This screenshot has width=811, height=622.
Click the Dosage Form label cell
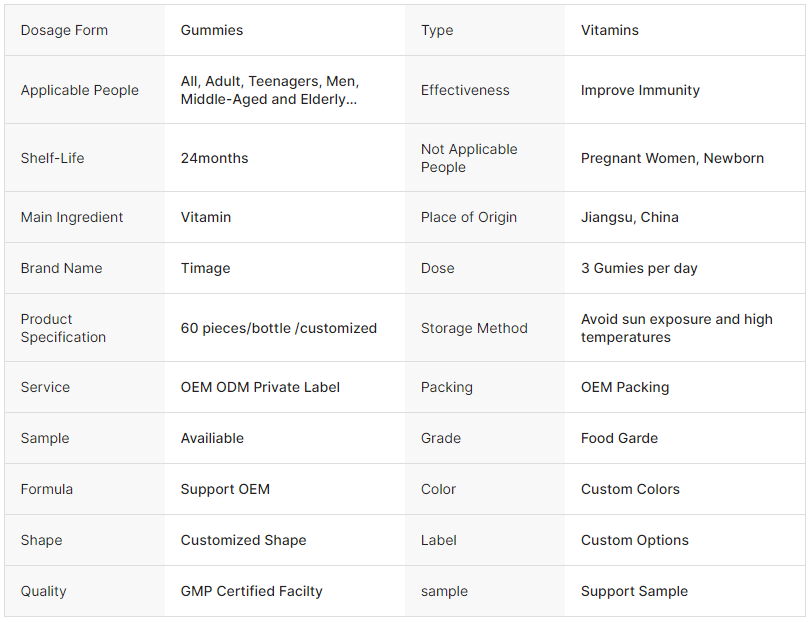click(x=64, y=30)
